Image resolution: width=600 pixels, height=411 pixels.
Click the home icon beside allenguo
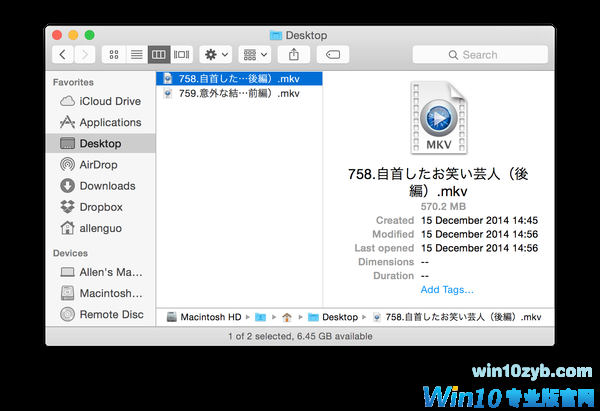click(68, 228)
